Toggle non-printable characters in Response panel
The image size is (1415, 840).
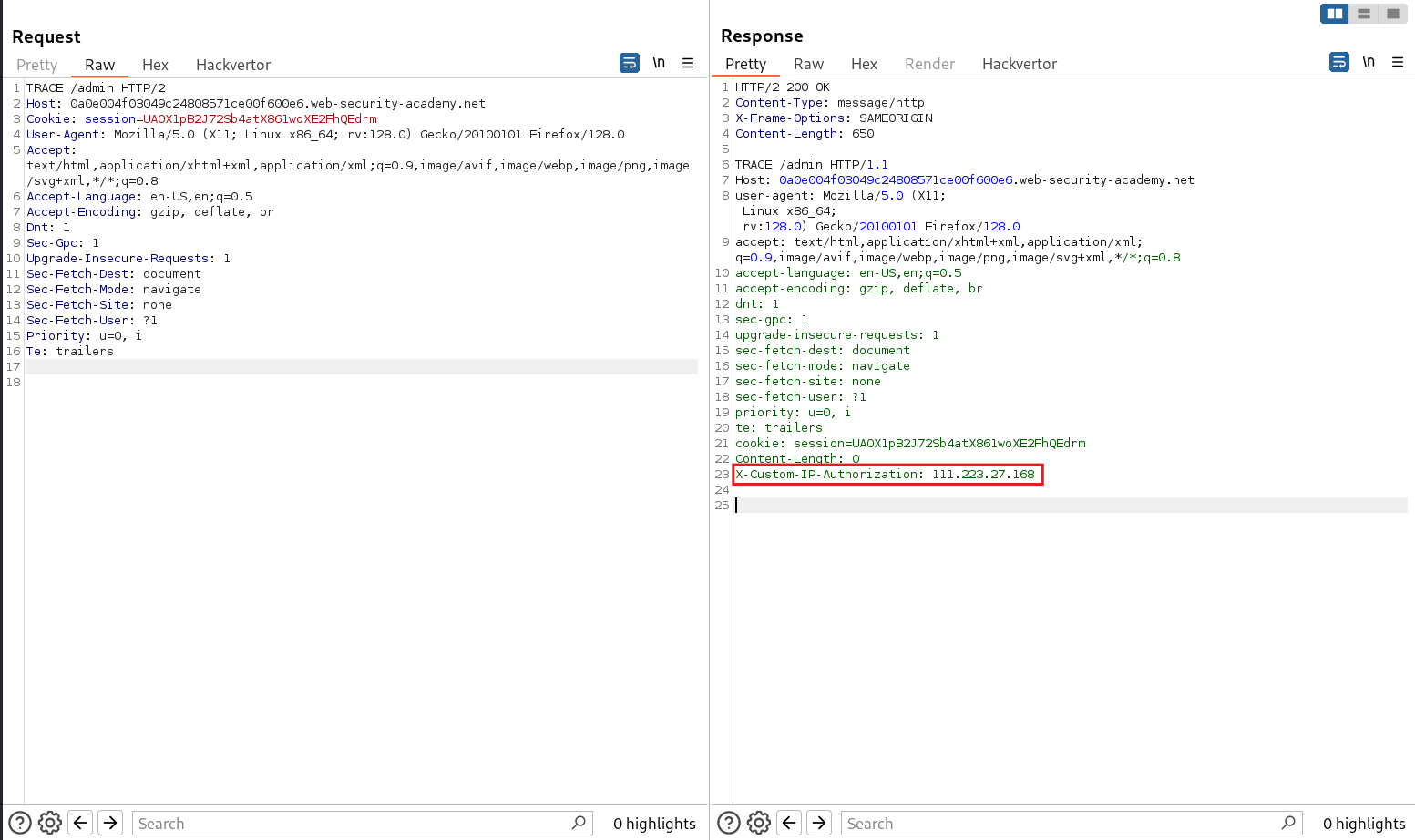point(1369,62)
